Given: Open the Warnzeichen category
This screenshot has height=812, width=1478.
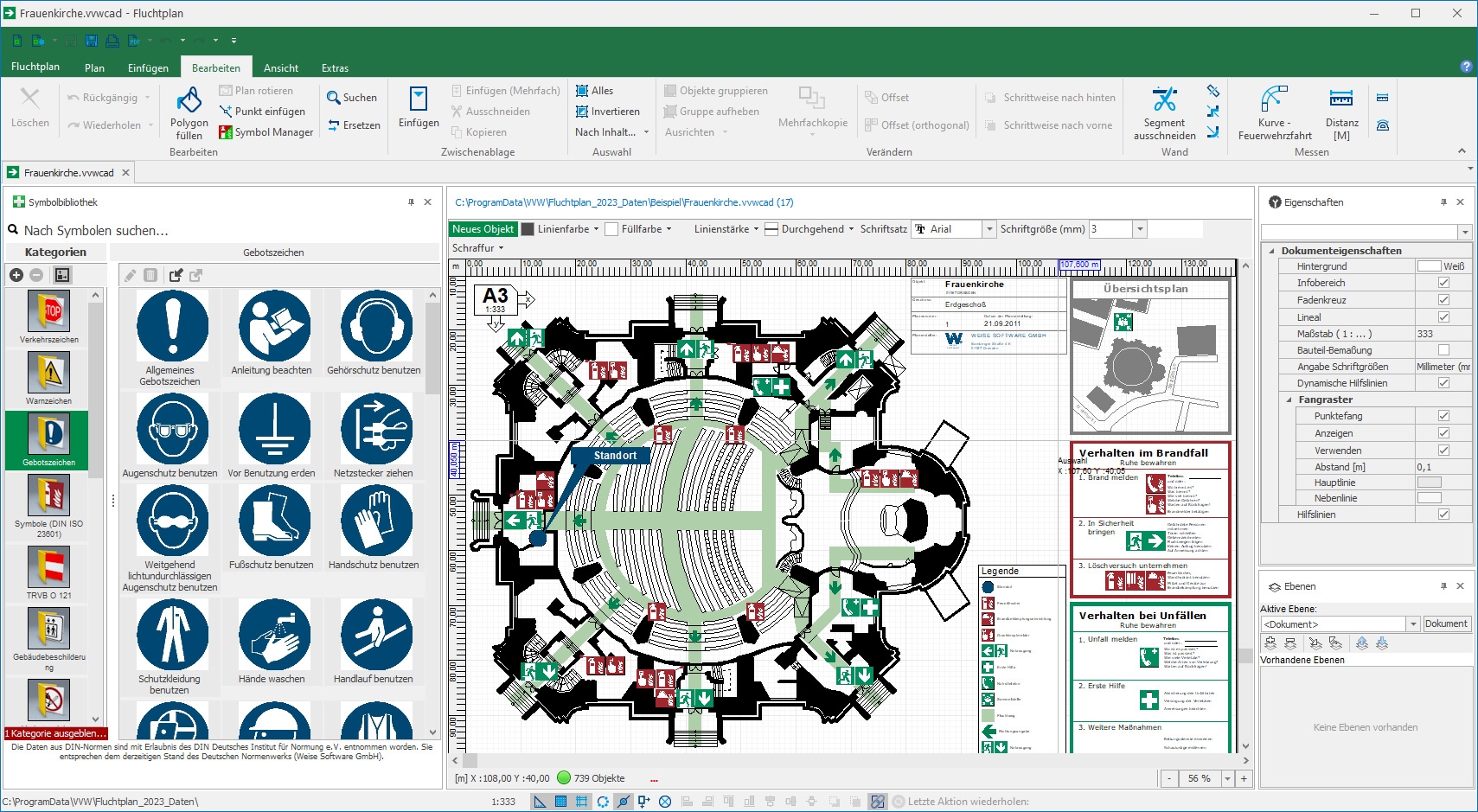Looking at the screenshot, I should [x=48, y=379].
